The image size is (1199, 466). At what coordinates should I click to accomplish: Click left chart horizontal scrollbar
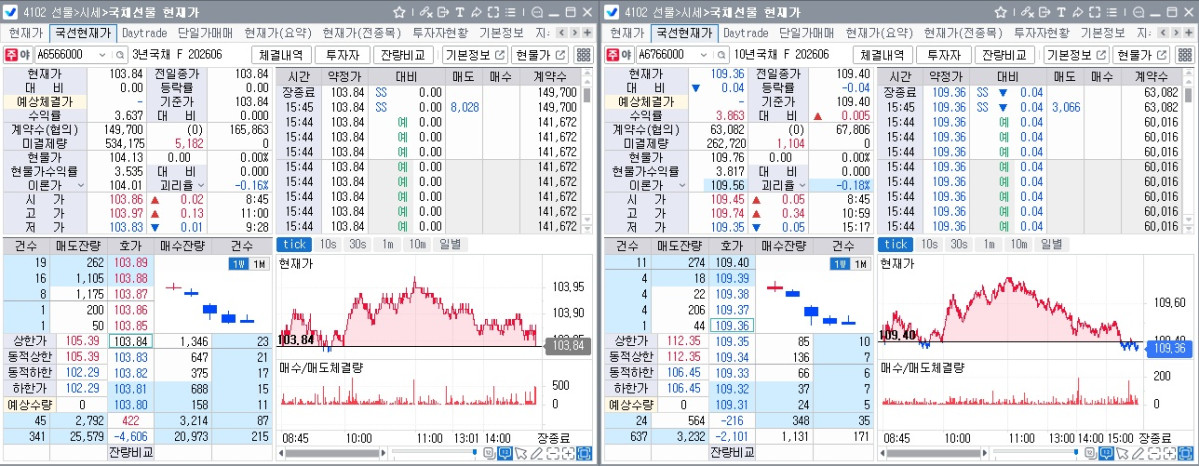pos(332,453)
